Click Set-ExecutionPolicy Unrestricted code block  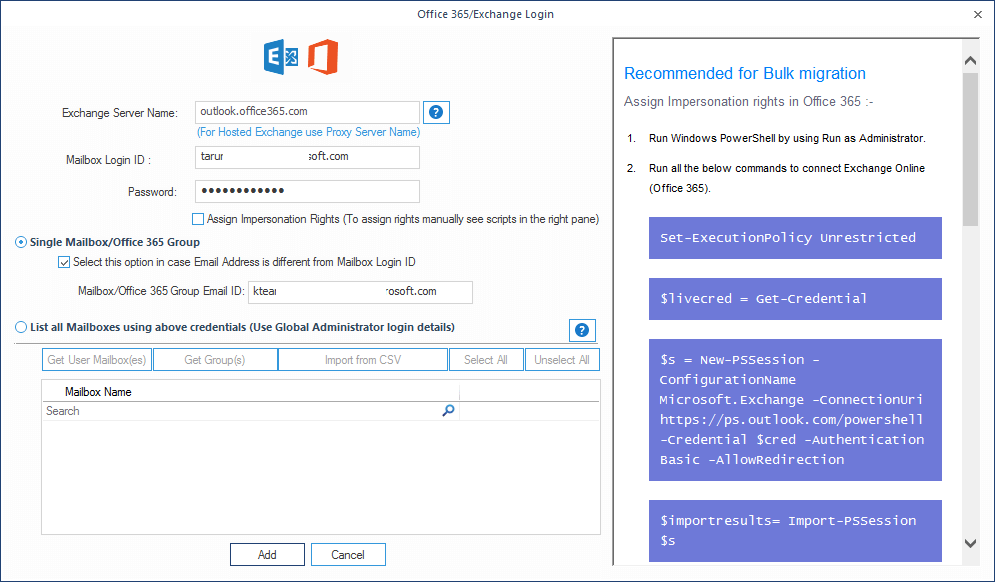pos(795,238)
